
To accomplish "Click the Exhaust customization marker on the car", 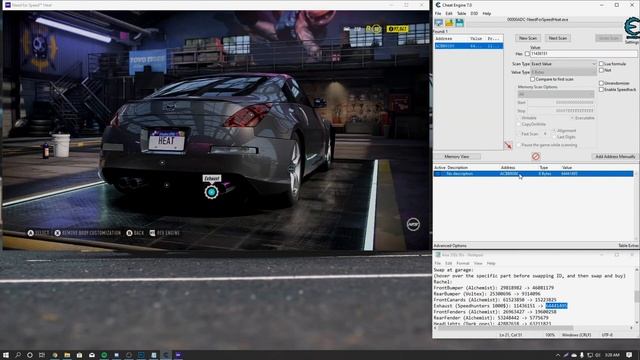I will click(x=211, y=192).
